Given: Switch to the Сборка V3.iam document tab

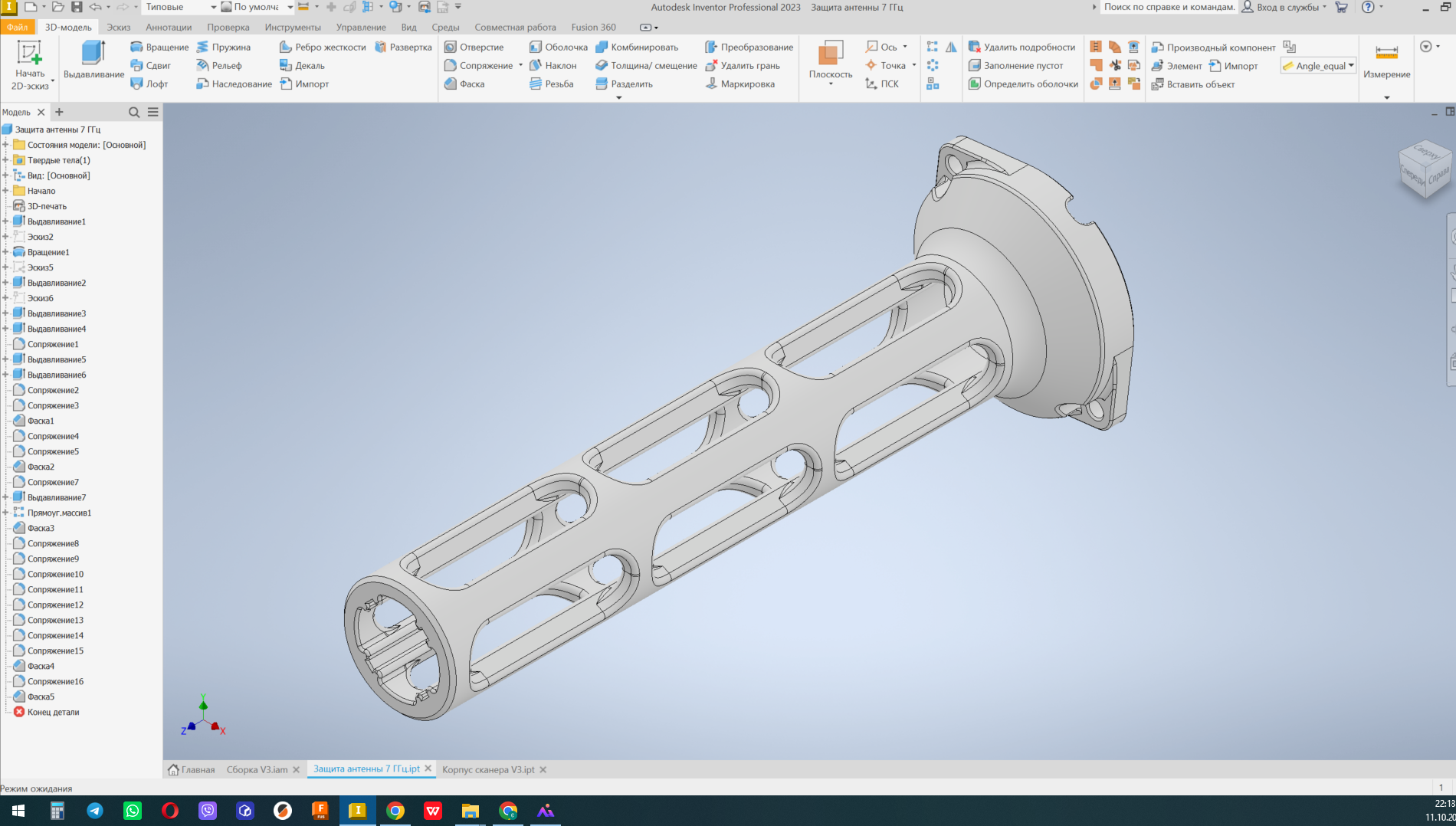Looking at the screenshot, I should [x=257, y=769].
